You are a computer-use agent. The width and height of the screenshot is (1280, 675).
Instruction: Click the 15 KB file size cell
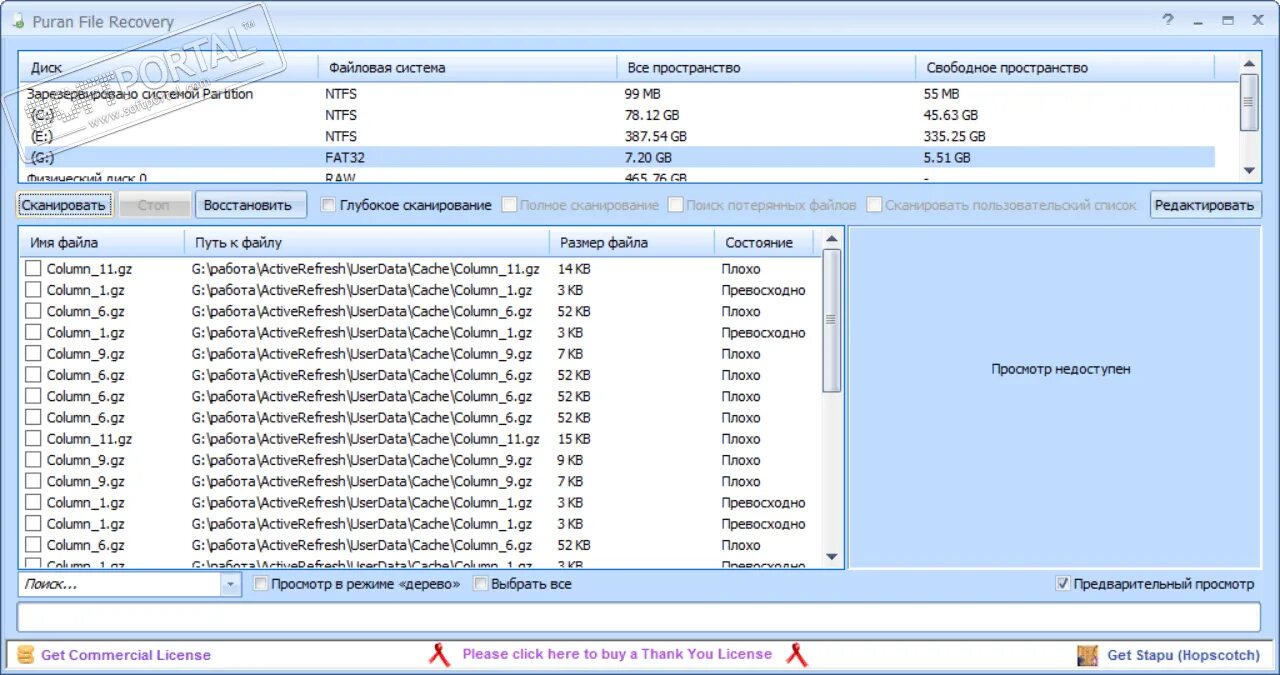pos(574,438)
